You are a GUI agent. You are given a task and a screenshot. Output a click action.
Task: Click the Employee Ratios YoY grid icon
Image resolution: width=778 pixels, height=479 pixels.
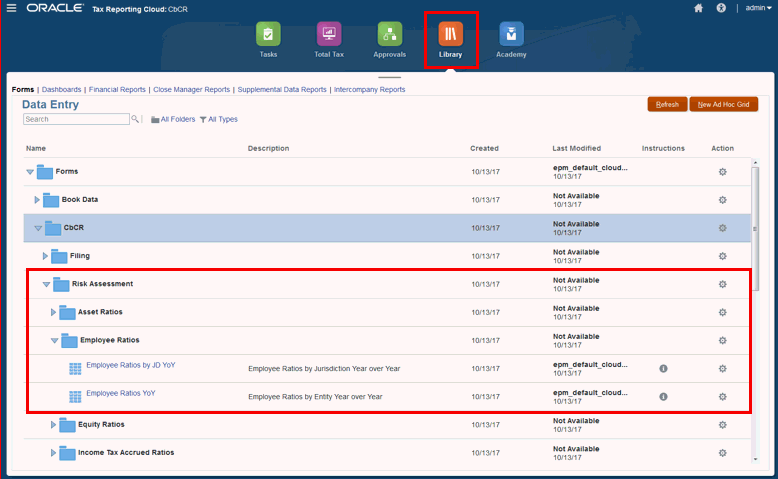click(75, 397)
